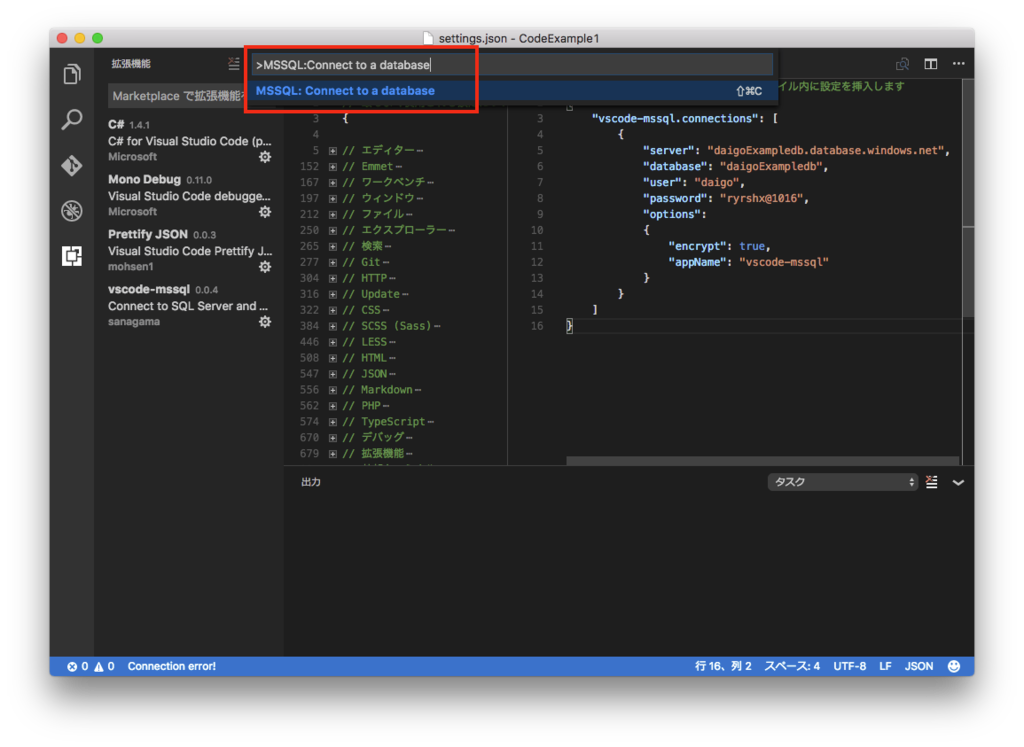Change indentation via スペース: 4
Screen dimensions: 1024x747
[792, 666]
